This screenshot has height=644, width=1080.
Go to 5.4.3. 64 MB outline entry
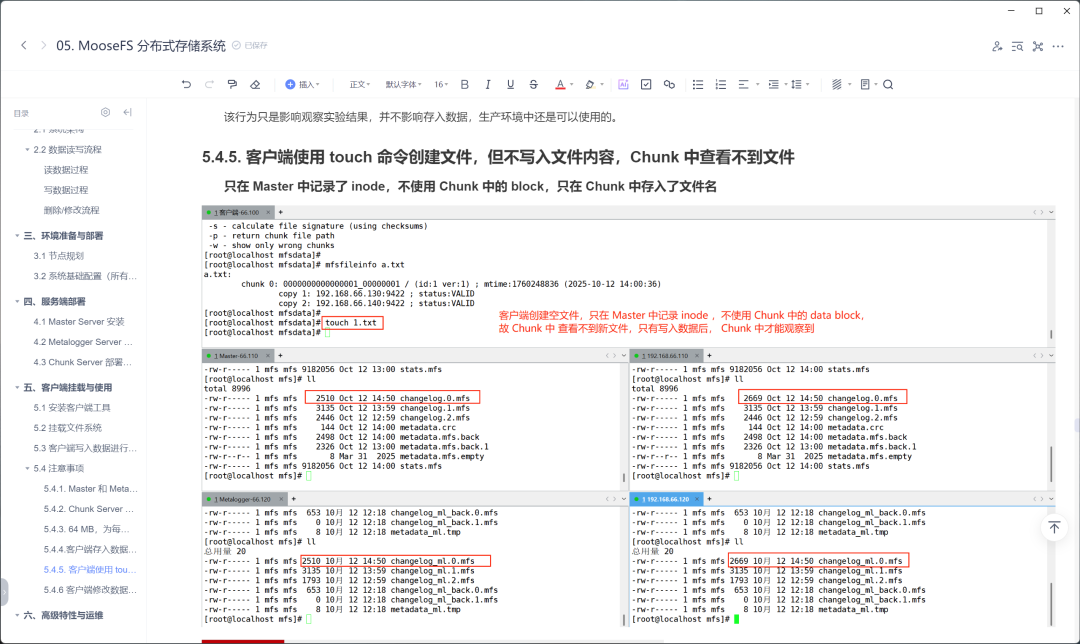[87, 529]
